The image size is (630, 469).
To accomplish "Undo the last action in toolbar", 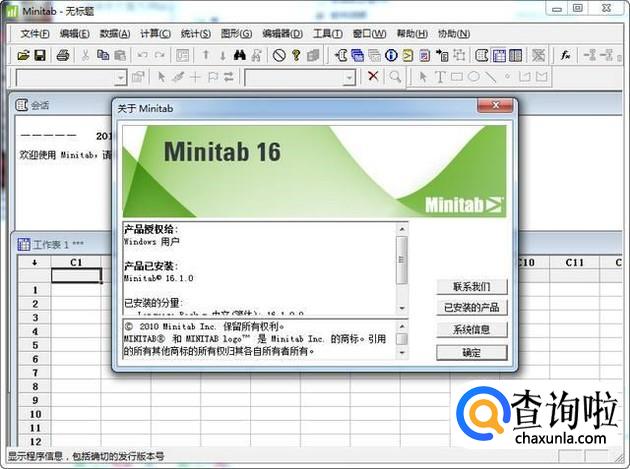I will pos(143,55).
